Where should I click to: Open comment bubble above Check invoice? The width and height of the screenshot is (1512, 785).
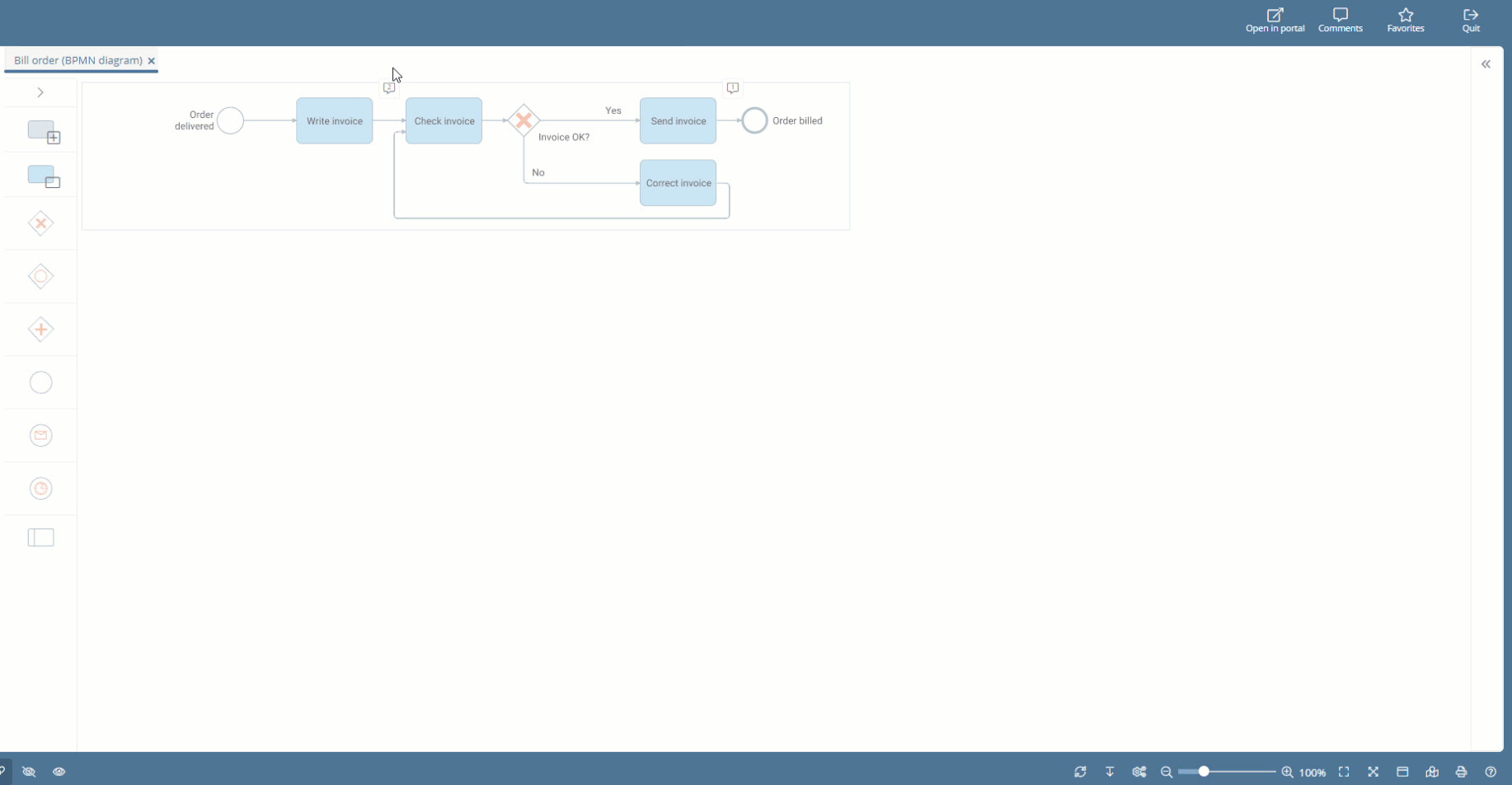pyautogui.click(x=389, y=88)
